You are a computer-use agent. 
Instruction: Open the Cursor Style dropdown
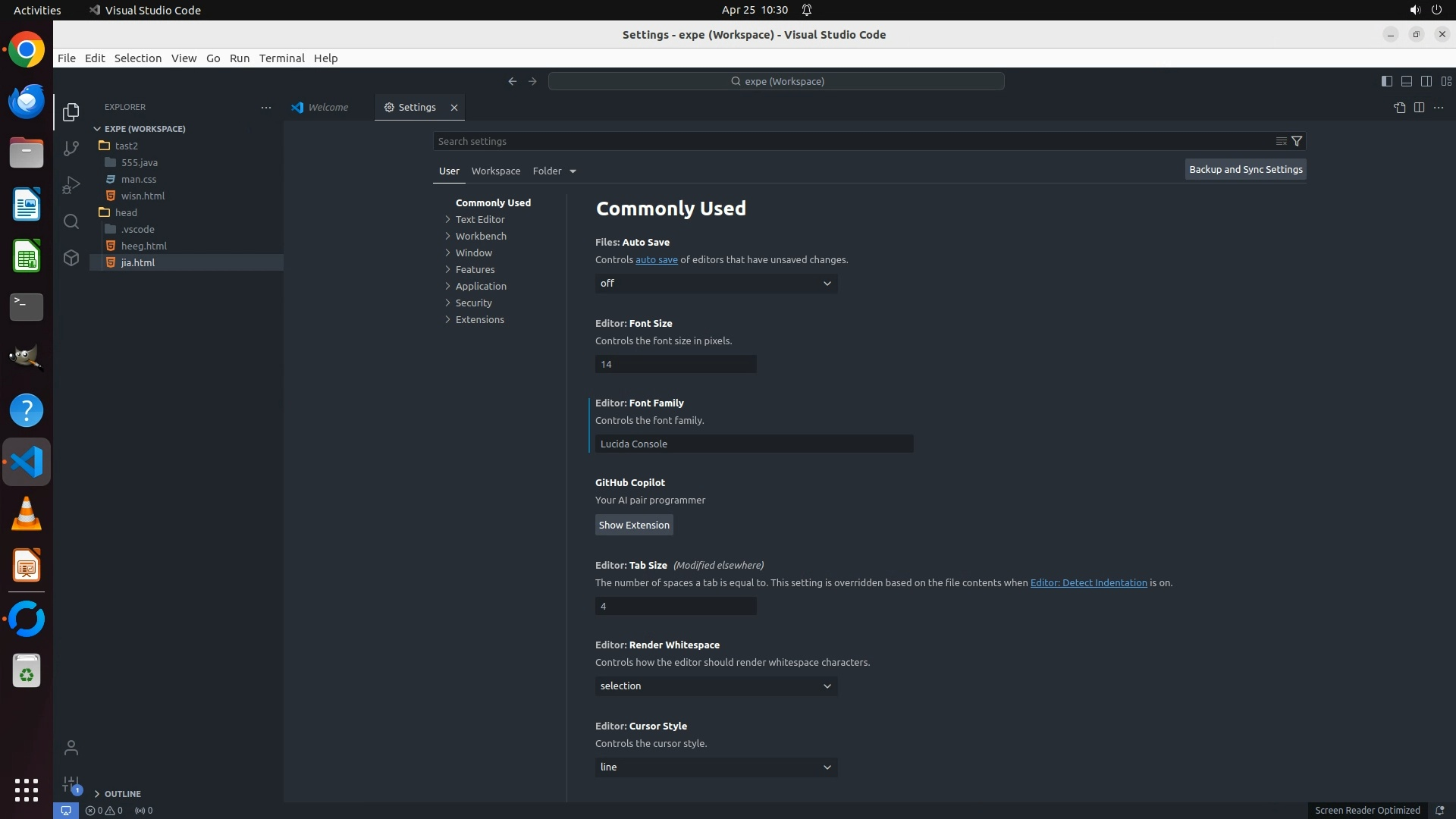point(716,767)
